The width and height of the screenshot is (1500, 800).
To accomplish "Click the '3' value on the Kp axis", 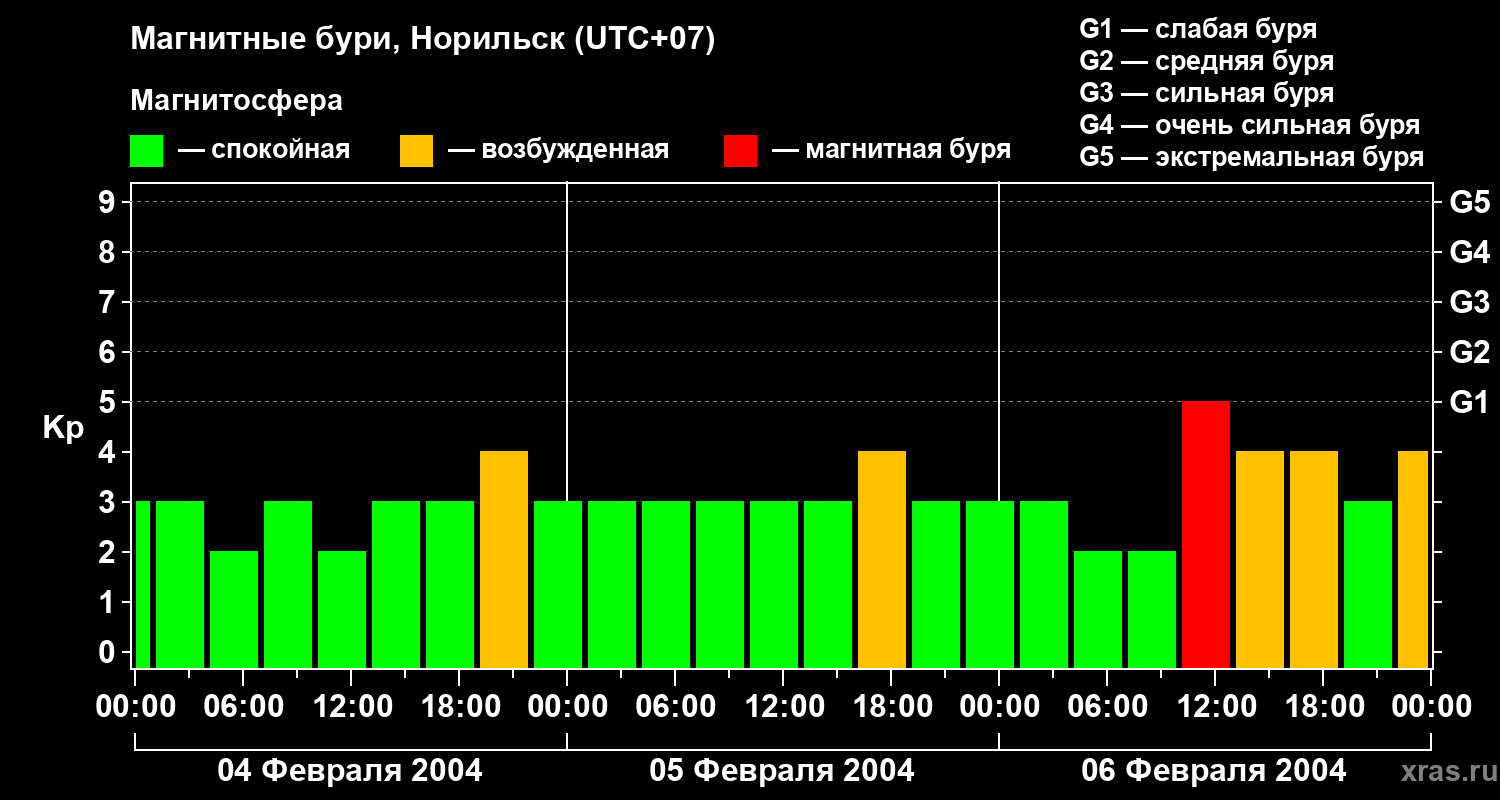I will click(x=109, y=502).
